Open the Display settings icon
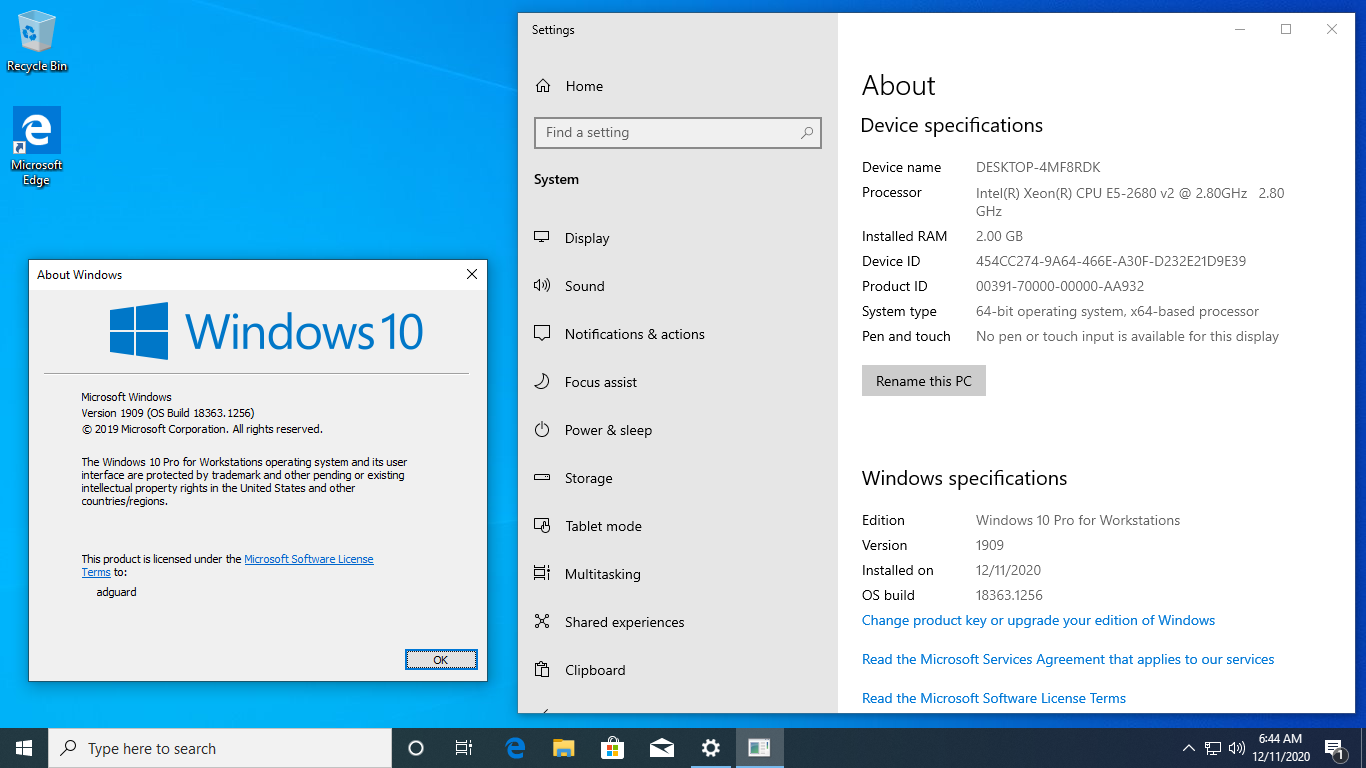Screen dimensions: 1366x768 (542, 238)
